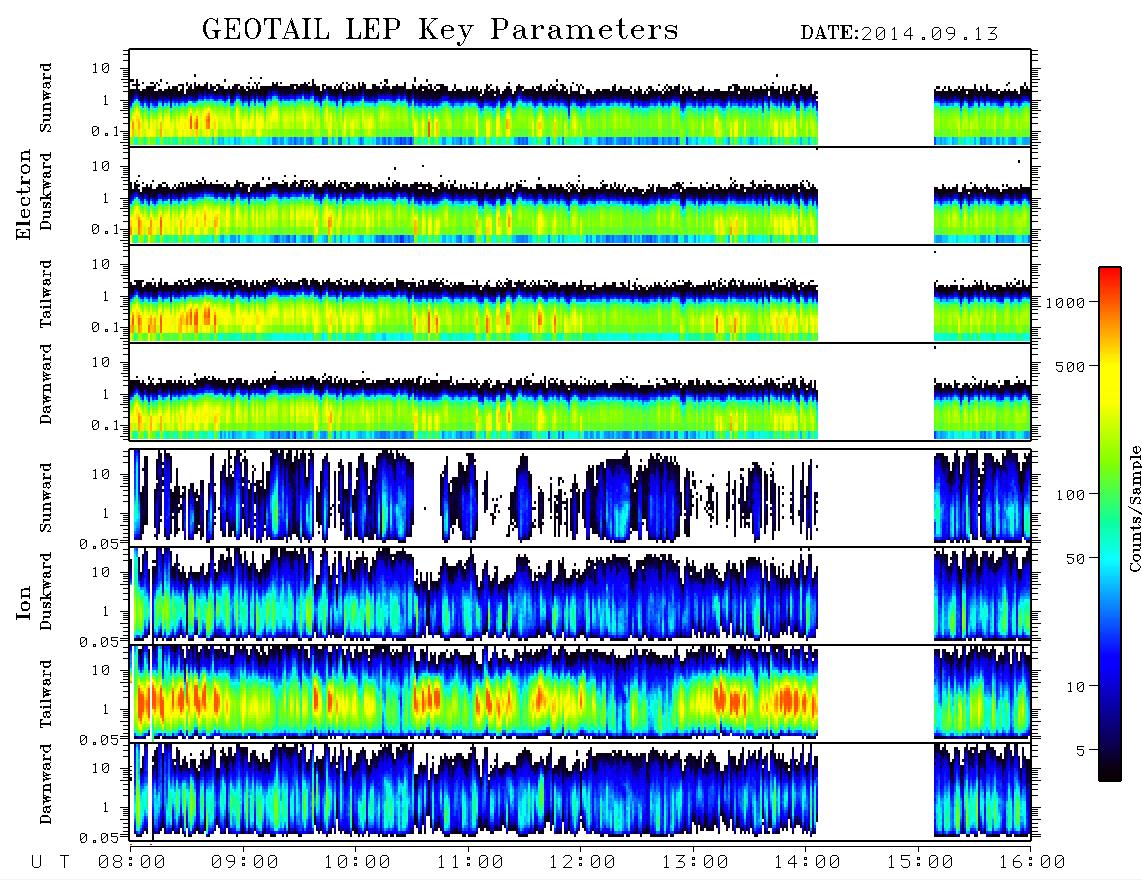Click the 11:00 time axis label
Screen dimensions: 1142x880
pyautogui.click(x=470, y=862)
